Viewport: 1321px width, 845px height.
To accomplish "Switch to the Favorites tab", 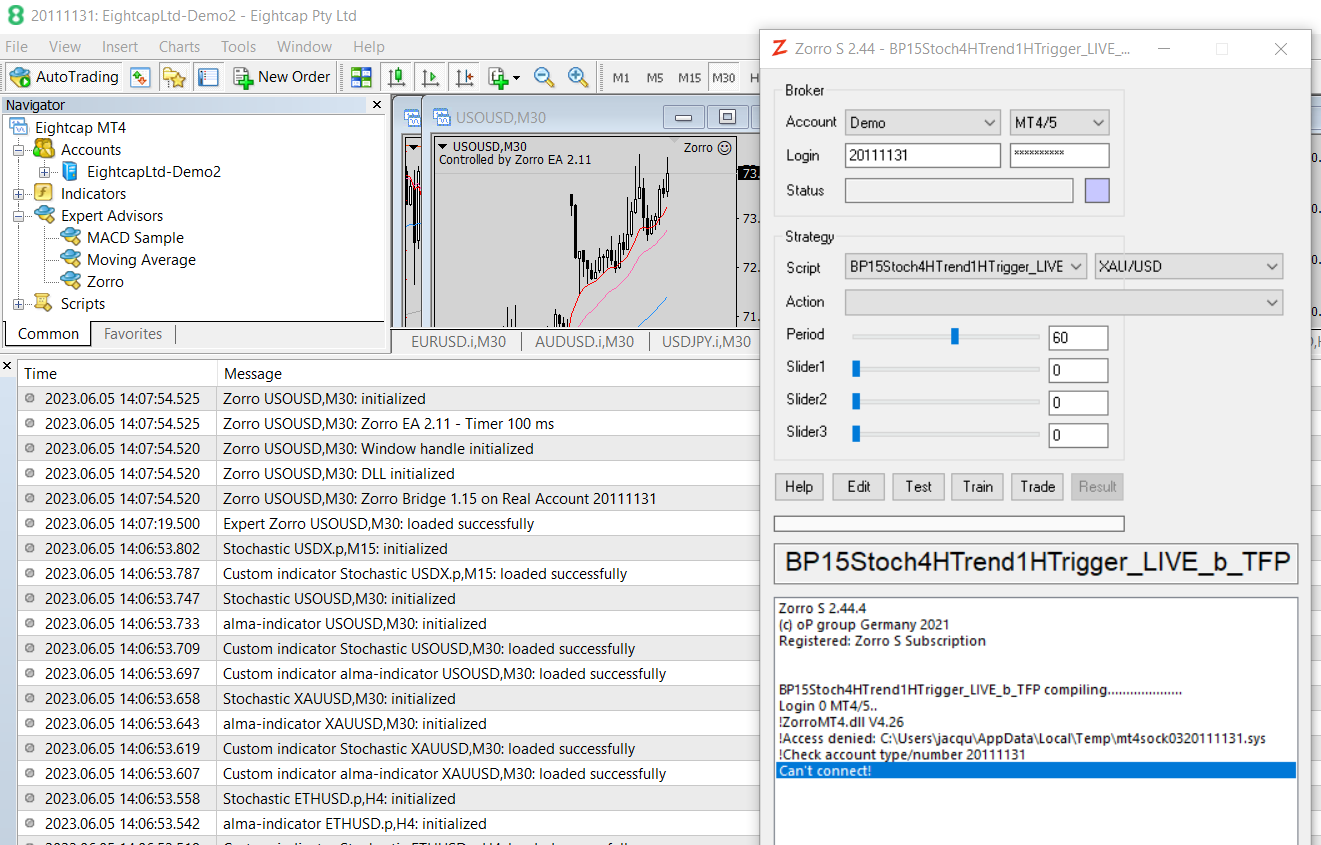I will click(132, 334).
